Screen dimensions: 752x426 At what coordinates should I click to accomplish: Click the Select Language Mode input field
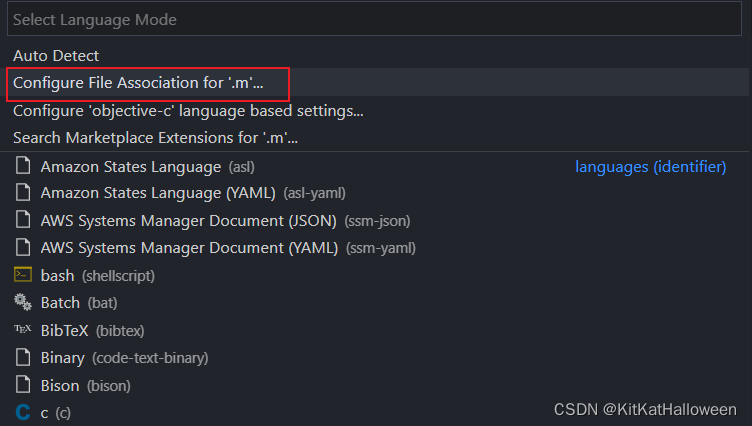(x=374, y=19)
